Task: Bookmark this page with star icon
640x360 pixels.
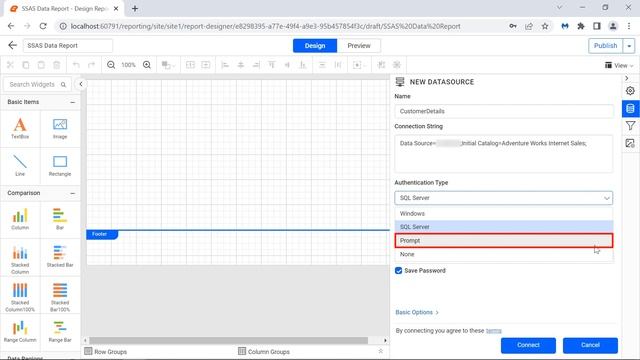Action: [545, 26]
